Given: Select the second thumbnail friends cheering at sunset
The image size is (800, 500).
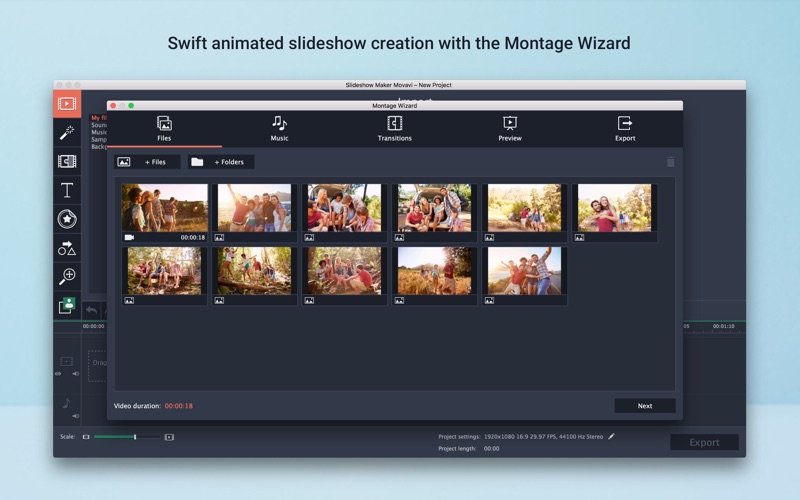Looking at the screenshot, I should (x=255, y=212).
